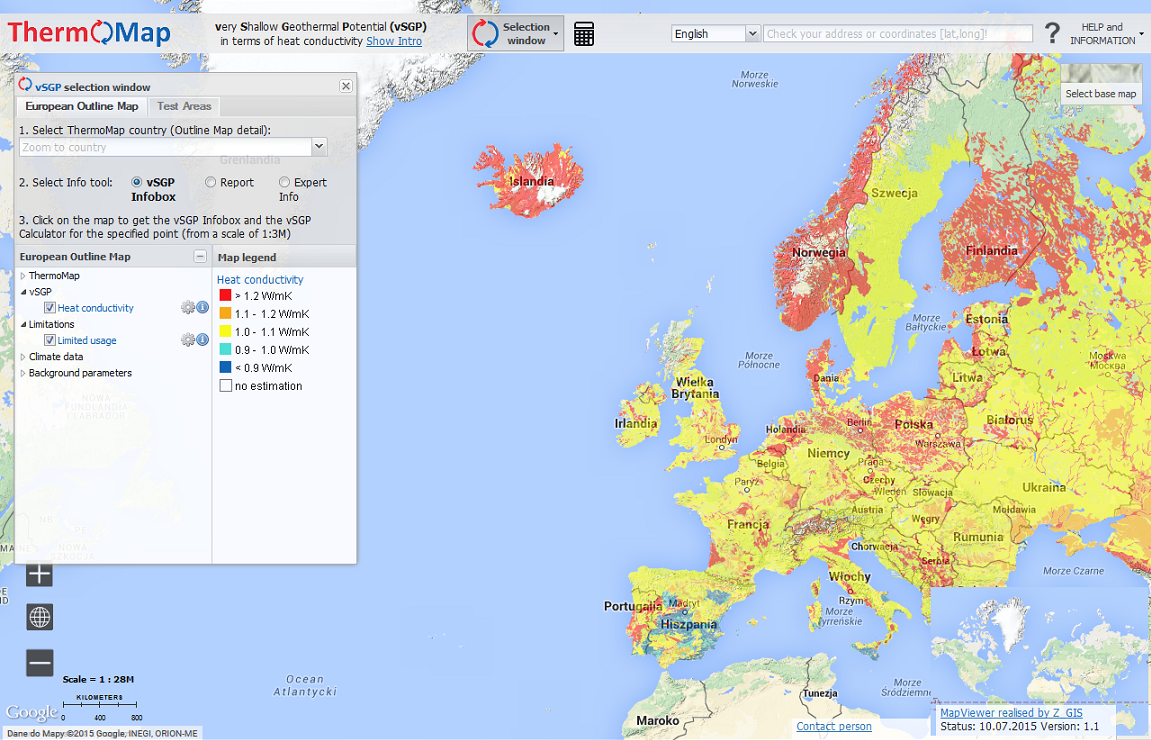1151x740 pixels.
Task: Uncheck the Heat conductivity layer checkbox
Action: coord(49,308)
